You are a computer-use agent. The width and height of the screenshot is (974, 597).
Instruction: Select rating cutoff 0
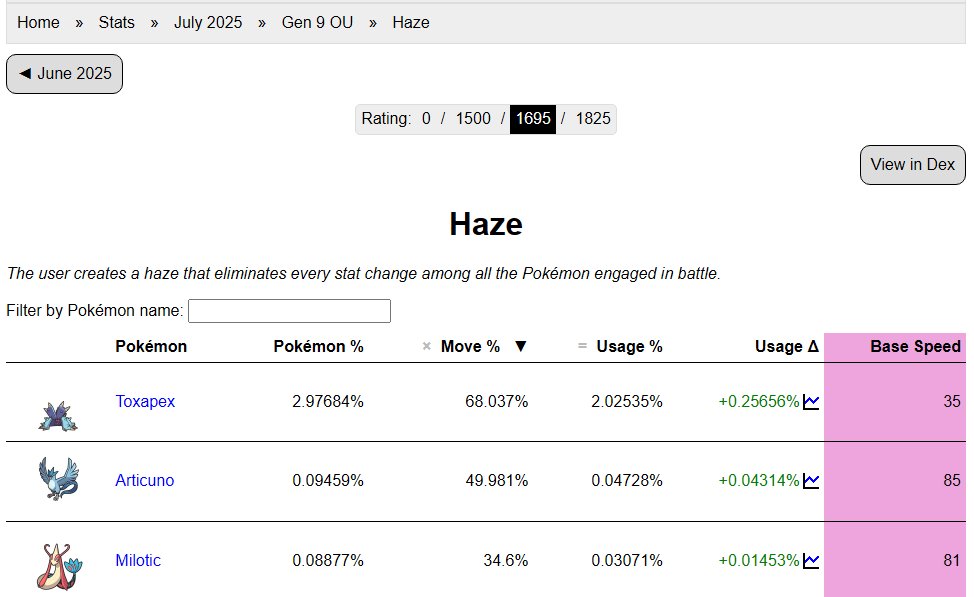426,119
